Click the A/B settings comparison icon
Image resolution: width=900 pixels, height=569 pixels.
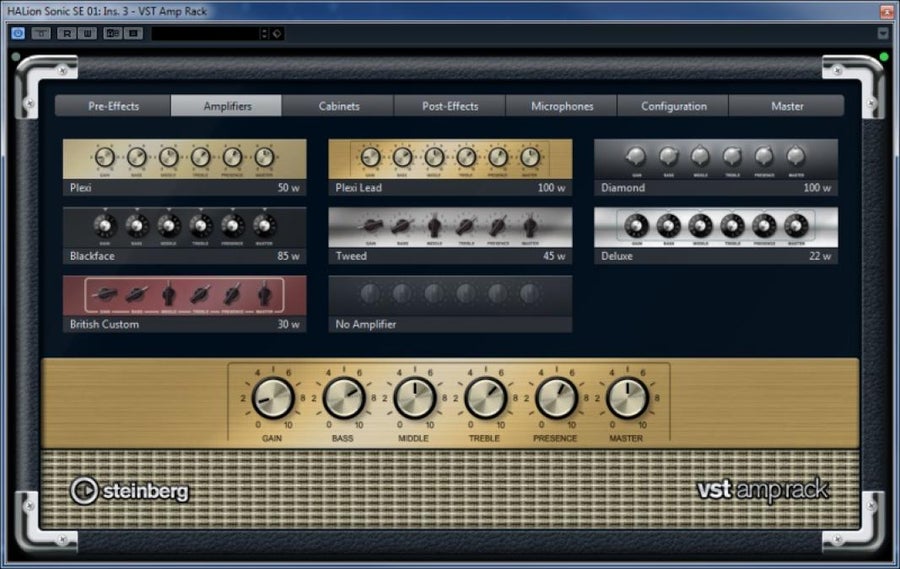(x=112, y=33)
